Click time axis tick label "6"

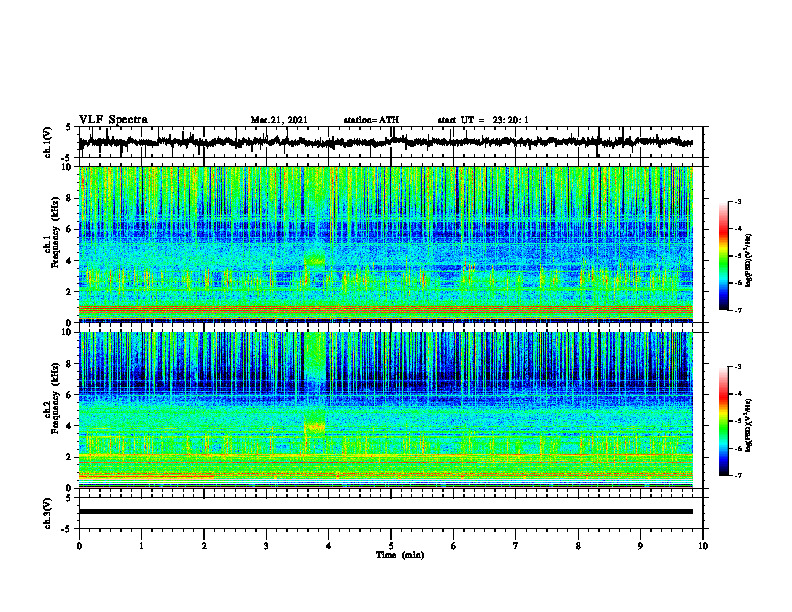[454, 546]
